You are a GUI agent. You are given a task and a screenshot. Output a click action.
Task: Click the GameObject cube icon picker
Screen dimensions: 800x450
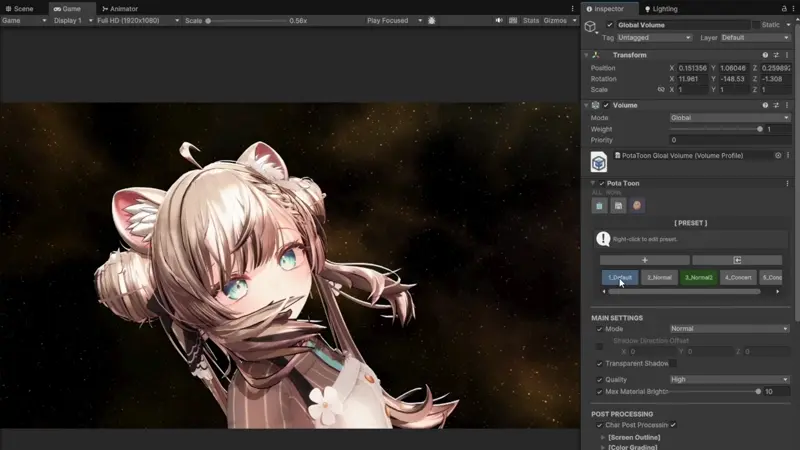point(590,27)
